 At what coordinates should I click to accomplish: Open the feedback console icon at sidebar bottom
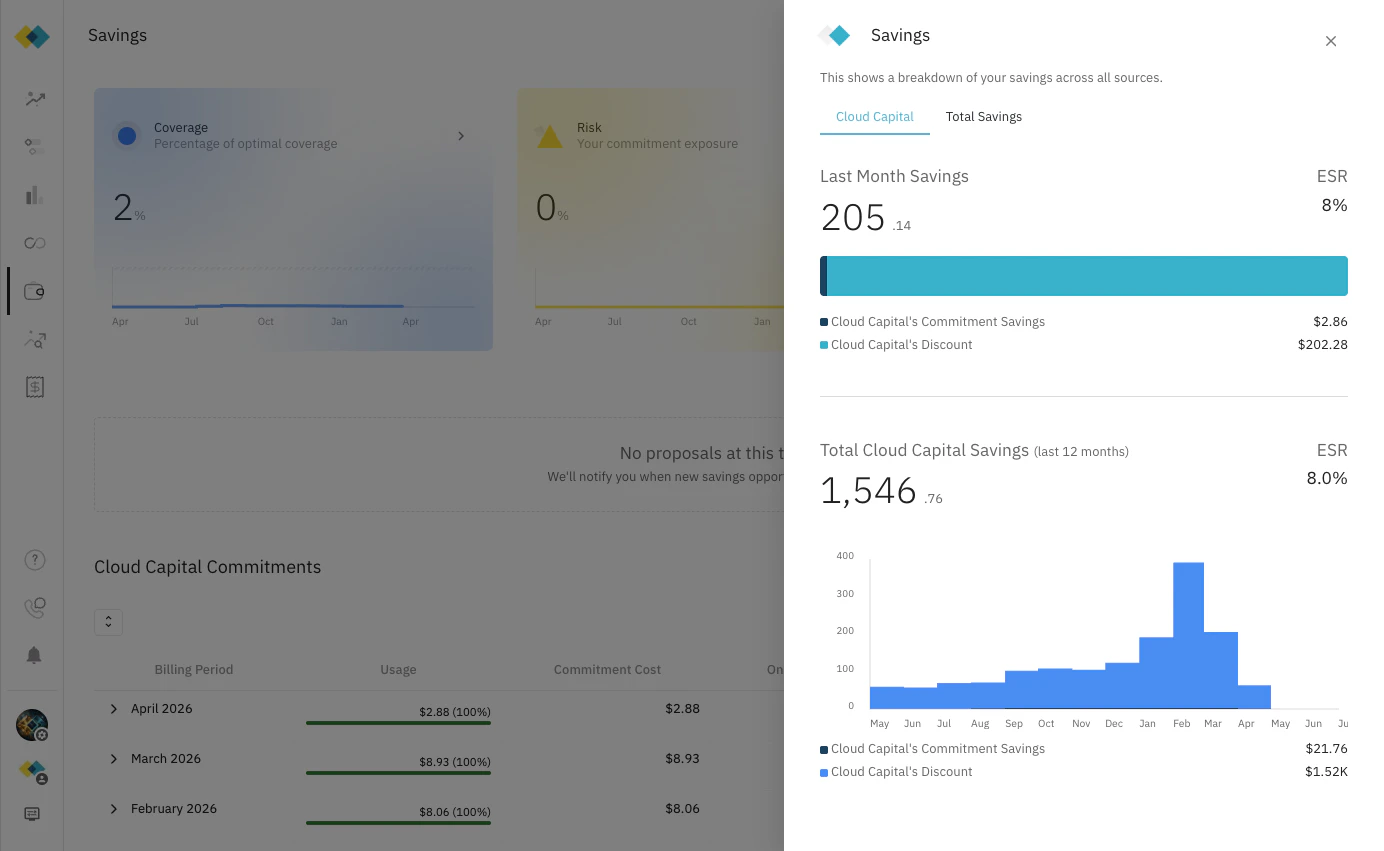32,814
